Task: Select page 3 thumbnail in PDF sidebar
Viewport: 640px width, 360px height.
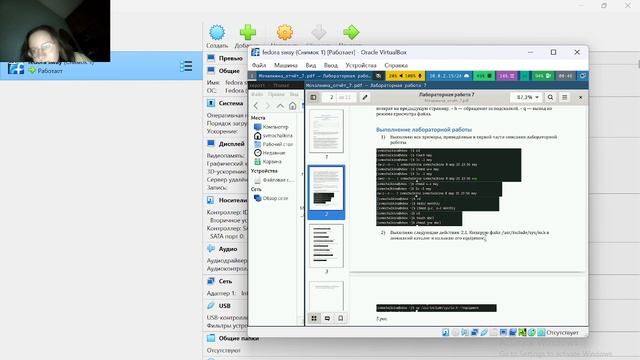Action: tap(326, 246)
